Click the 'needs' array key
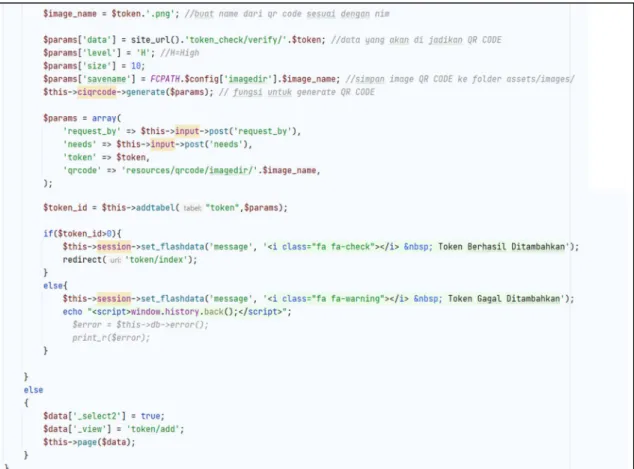 pos(80,144)
